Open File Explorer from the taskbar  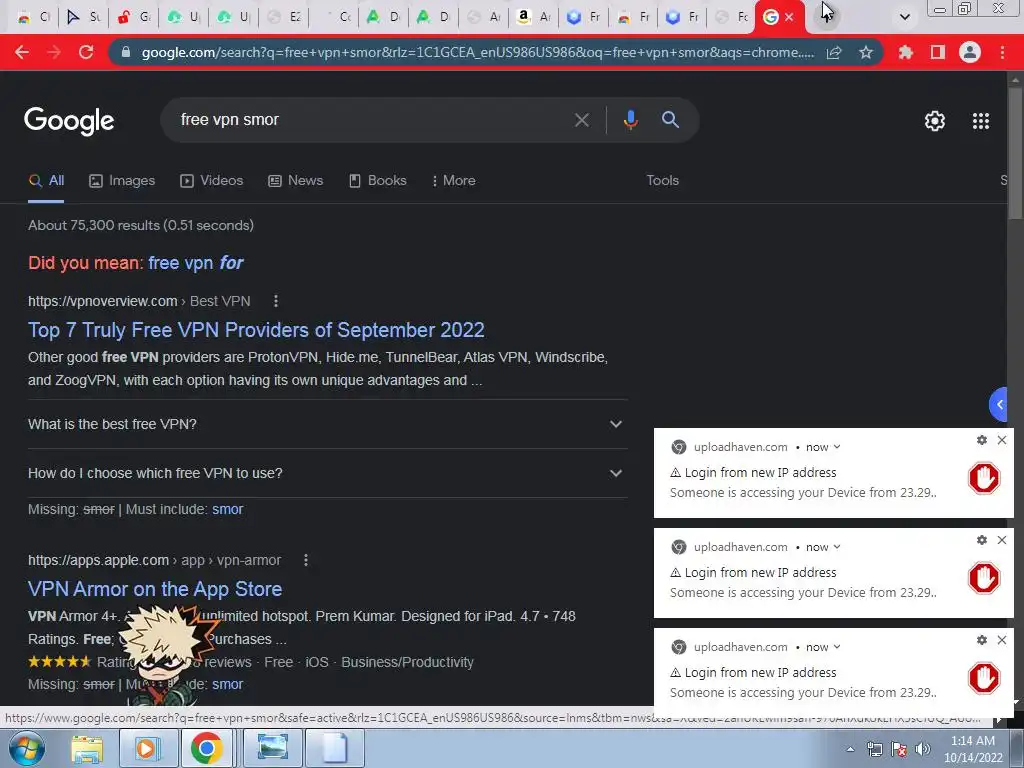(x=87, y=749)
